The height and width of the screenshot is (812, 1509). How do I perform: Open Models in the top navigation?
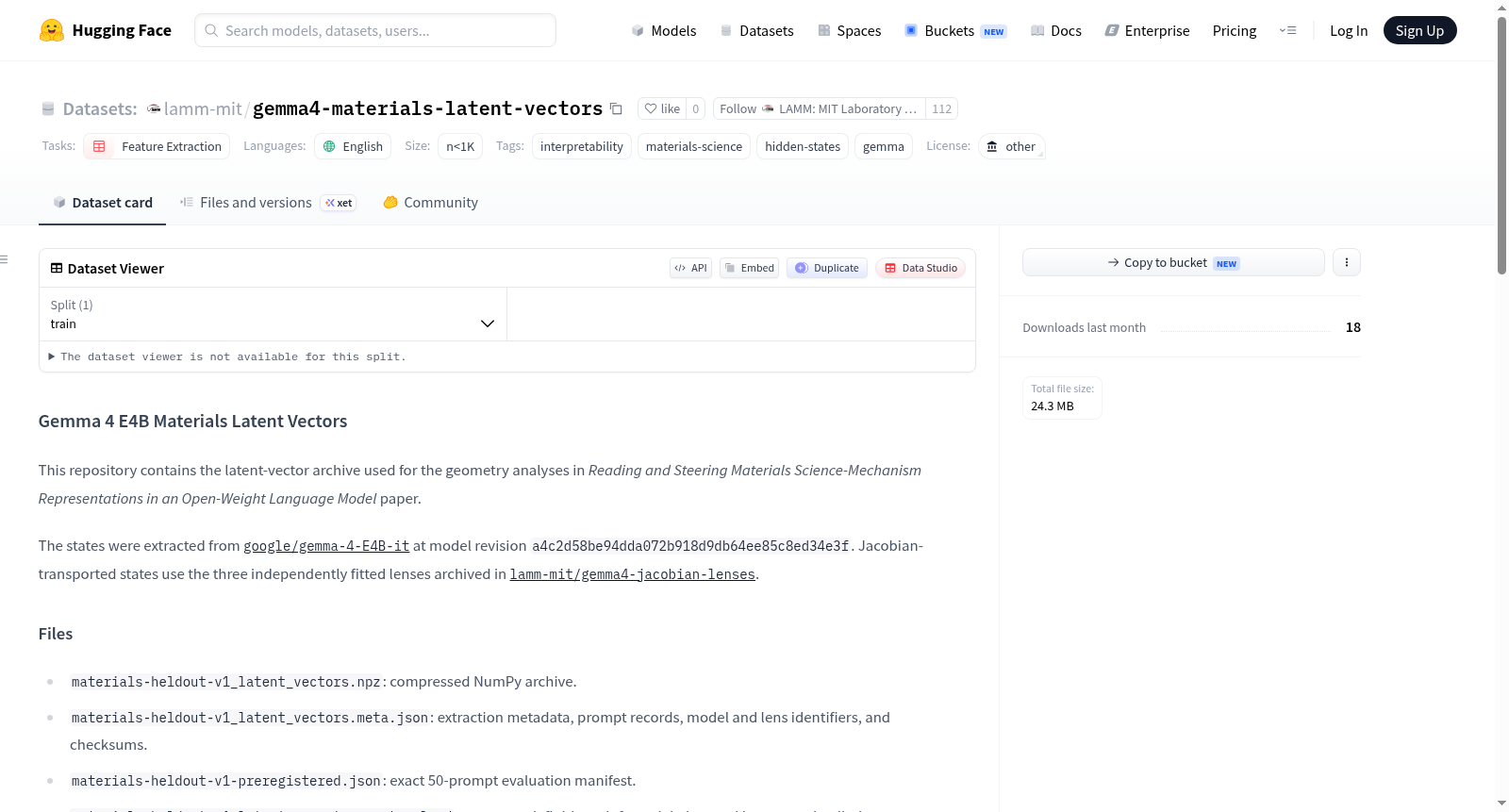pyautogui.click(x=664, y=30)
